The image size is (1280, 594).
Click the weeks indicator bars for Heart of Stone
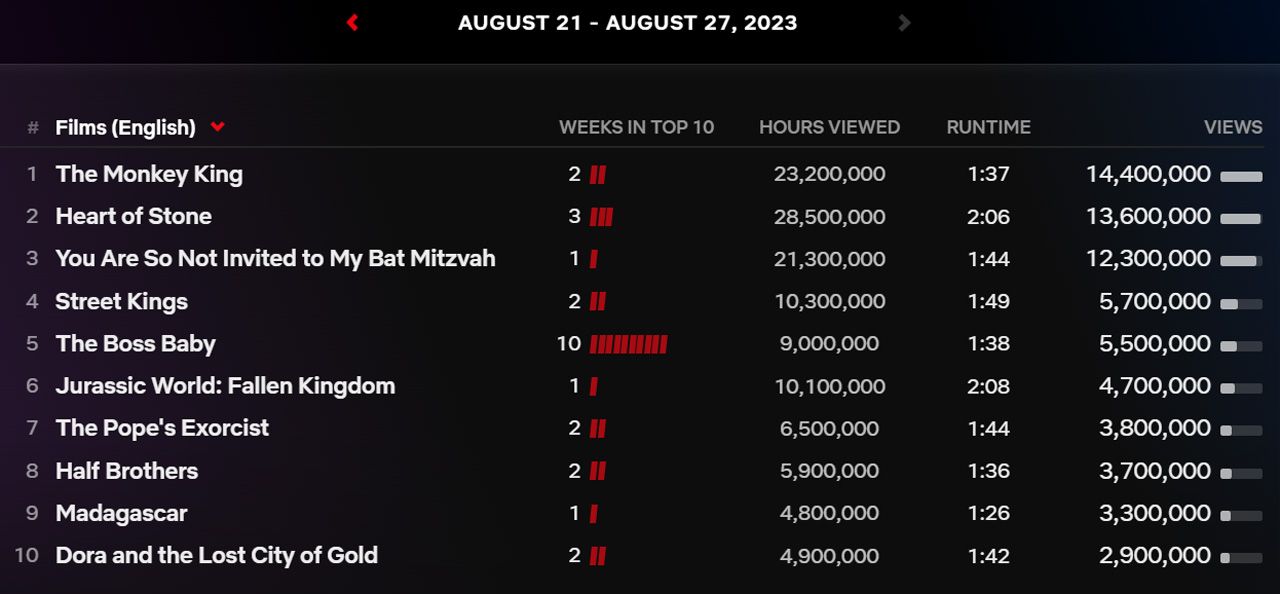point(601,217)
